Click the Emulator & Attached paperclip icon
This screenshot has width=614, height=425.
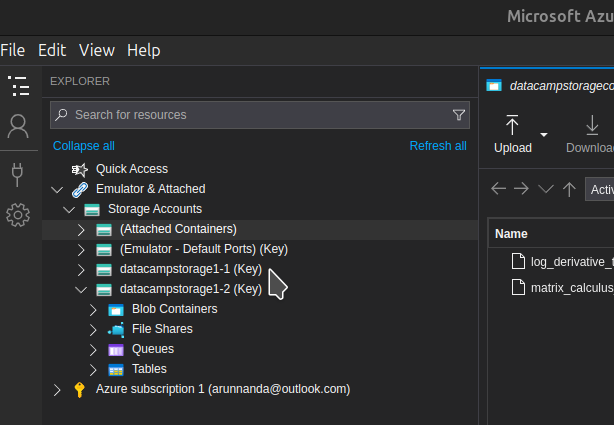[x=80, y=190]
